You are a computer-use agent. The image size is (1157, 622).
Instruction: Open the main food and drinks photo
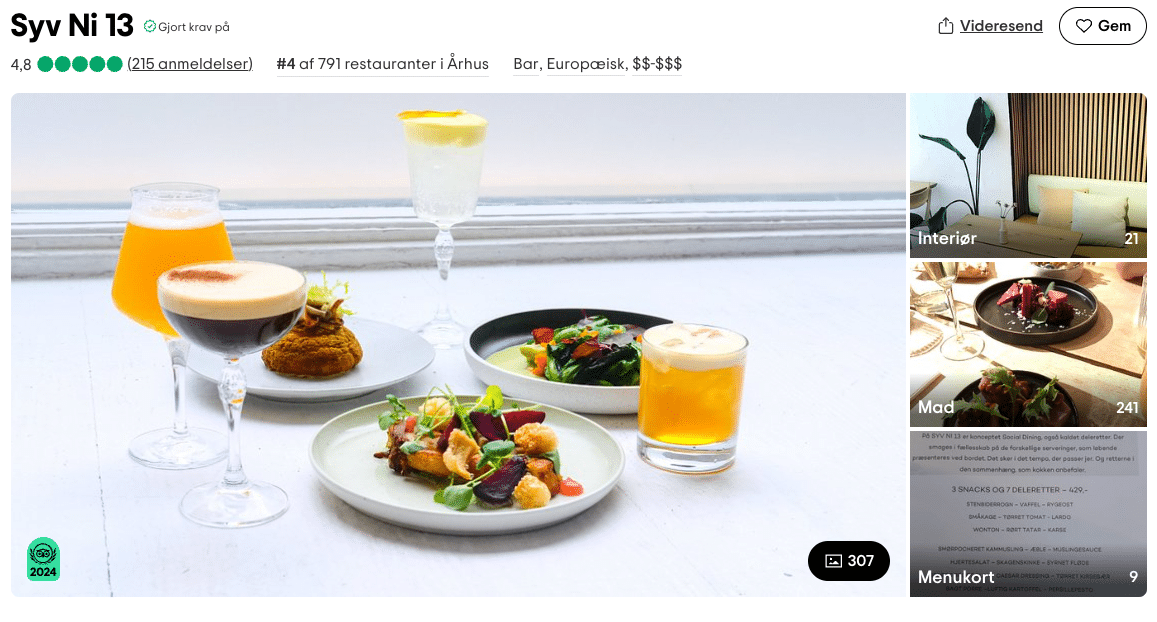tap(458, 345)
